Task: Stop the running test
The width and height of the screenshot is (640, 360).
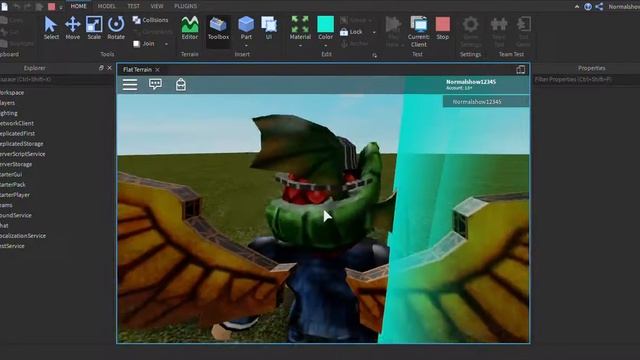Action: click(442, 28)
